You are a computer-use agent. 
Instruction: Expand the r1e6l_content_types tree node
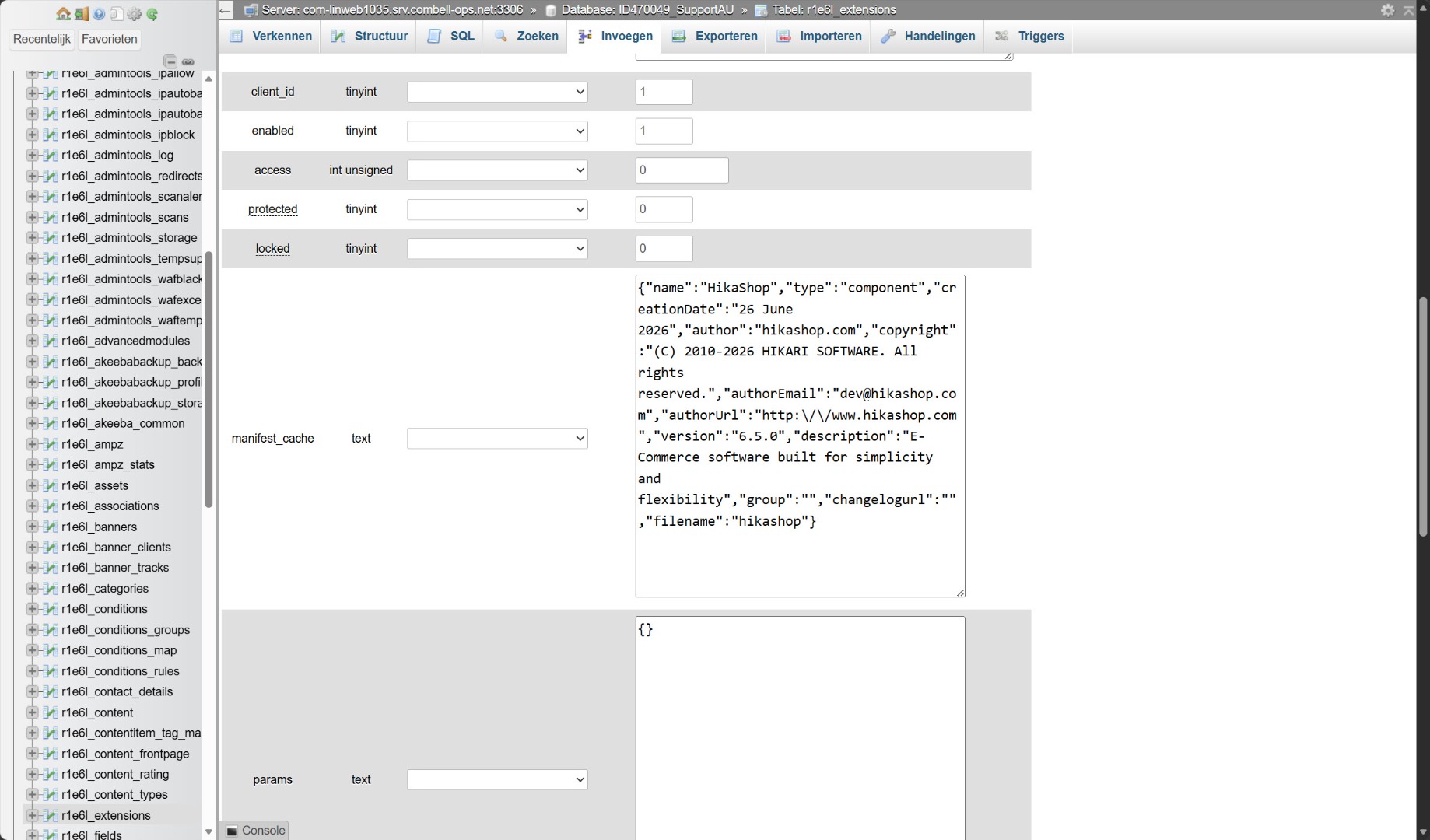click(32, 794)
